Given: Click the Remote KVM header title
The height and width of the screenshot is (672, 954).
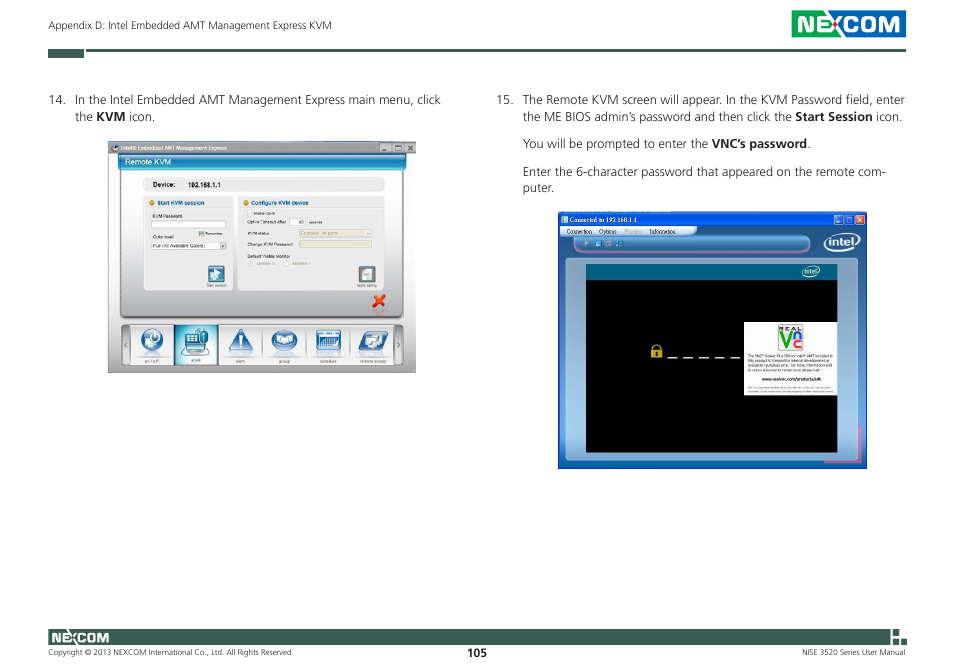Looking at the screenshot, I should [x=148, y=162].
